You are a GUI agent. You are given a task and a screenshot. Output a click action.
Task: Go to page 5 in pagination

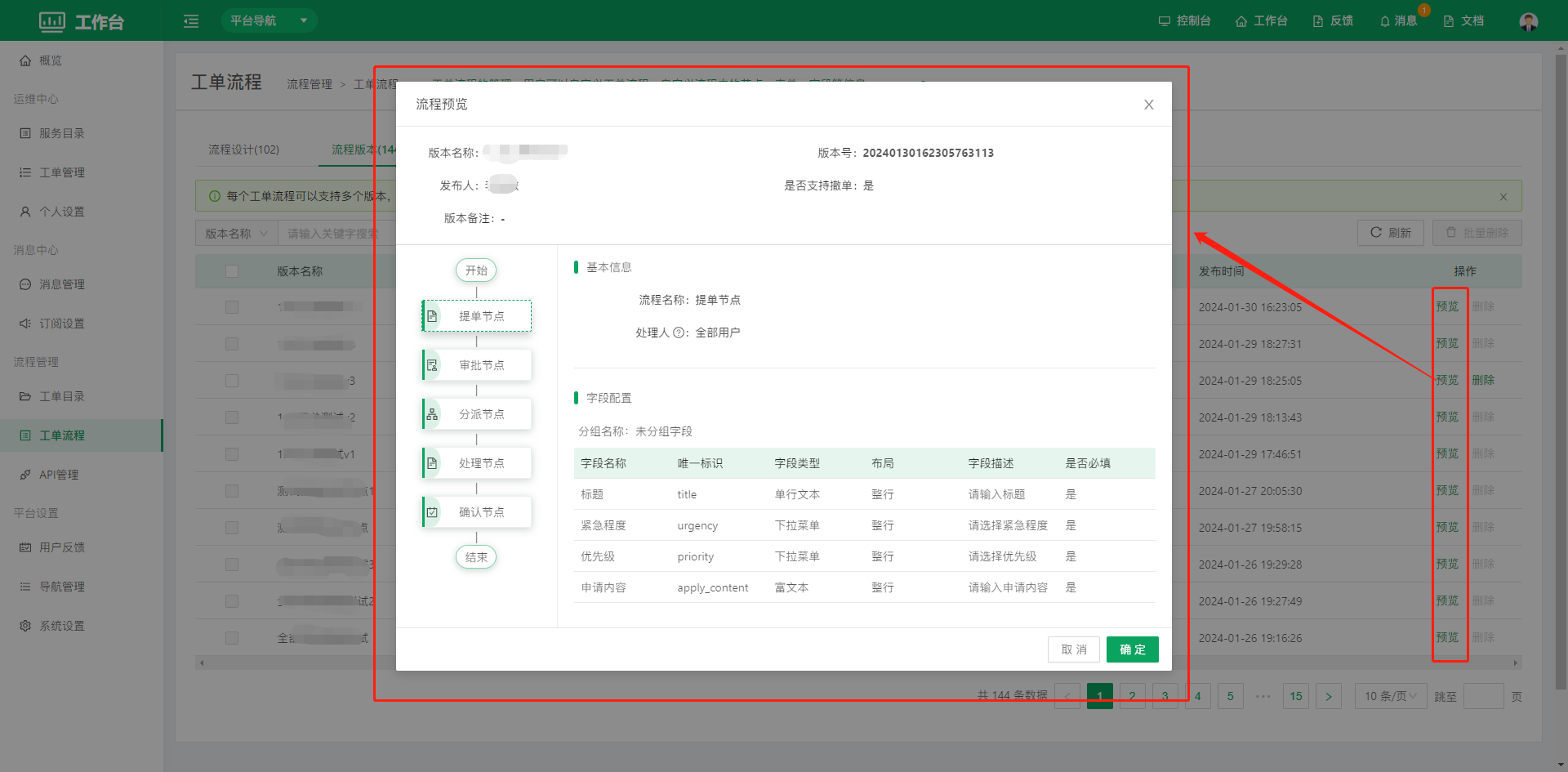click(x=1230, y=696)
